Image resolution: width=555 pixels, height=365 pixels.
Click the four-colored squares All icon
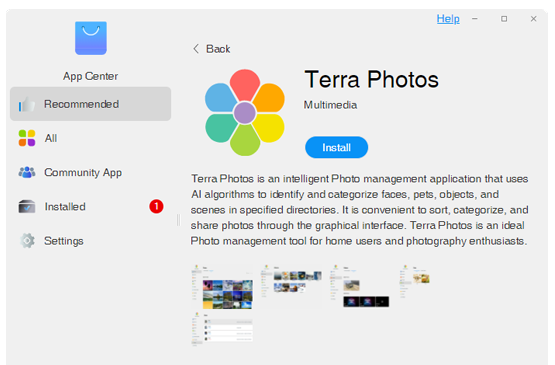click(x=27, y=138)
